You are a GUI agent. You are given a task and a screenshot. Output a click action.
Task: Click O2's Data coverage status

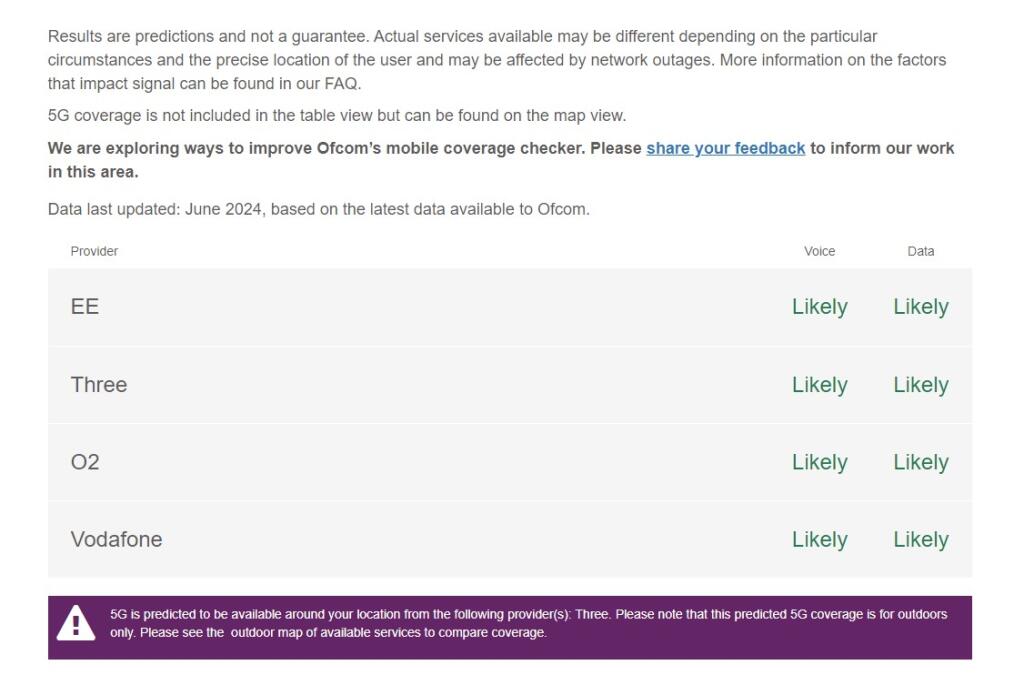pos(920,462)
